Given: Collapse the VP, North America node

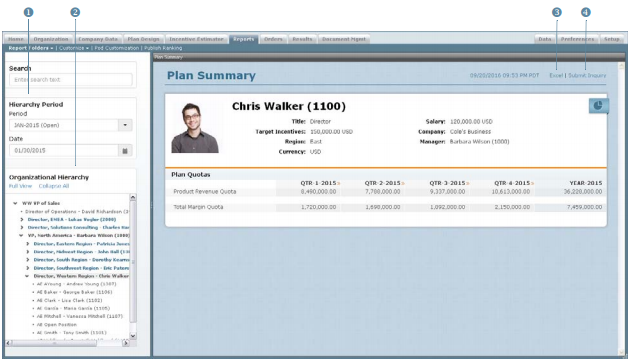Looking at the screenshot, I should point(21,236).
